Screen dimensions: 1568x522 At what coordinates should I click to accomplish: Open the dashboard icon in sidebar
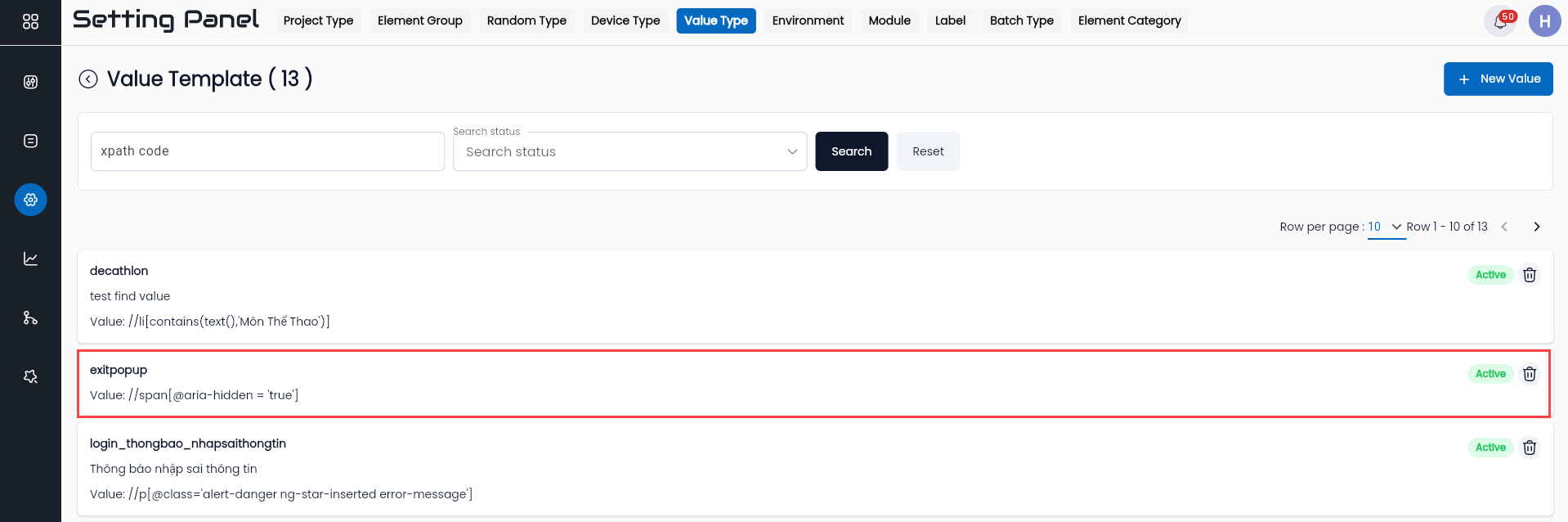click(30, 82)
